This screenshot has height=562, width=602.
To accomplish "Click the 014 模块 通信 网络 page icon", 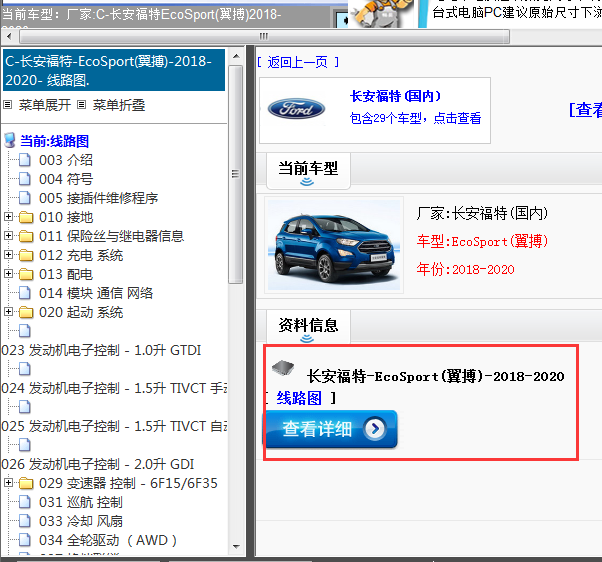I will tap(25, 293).
